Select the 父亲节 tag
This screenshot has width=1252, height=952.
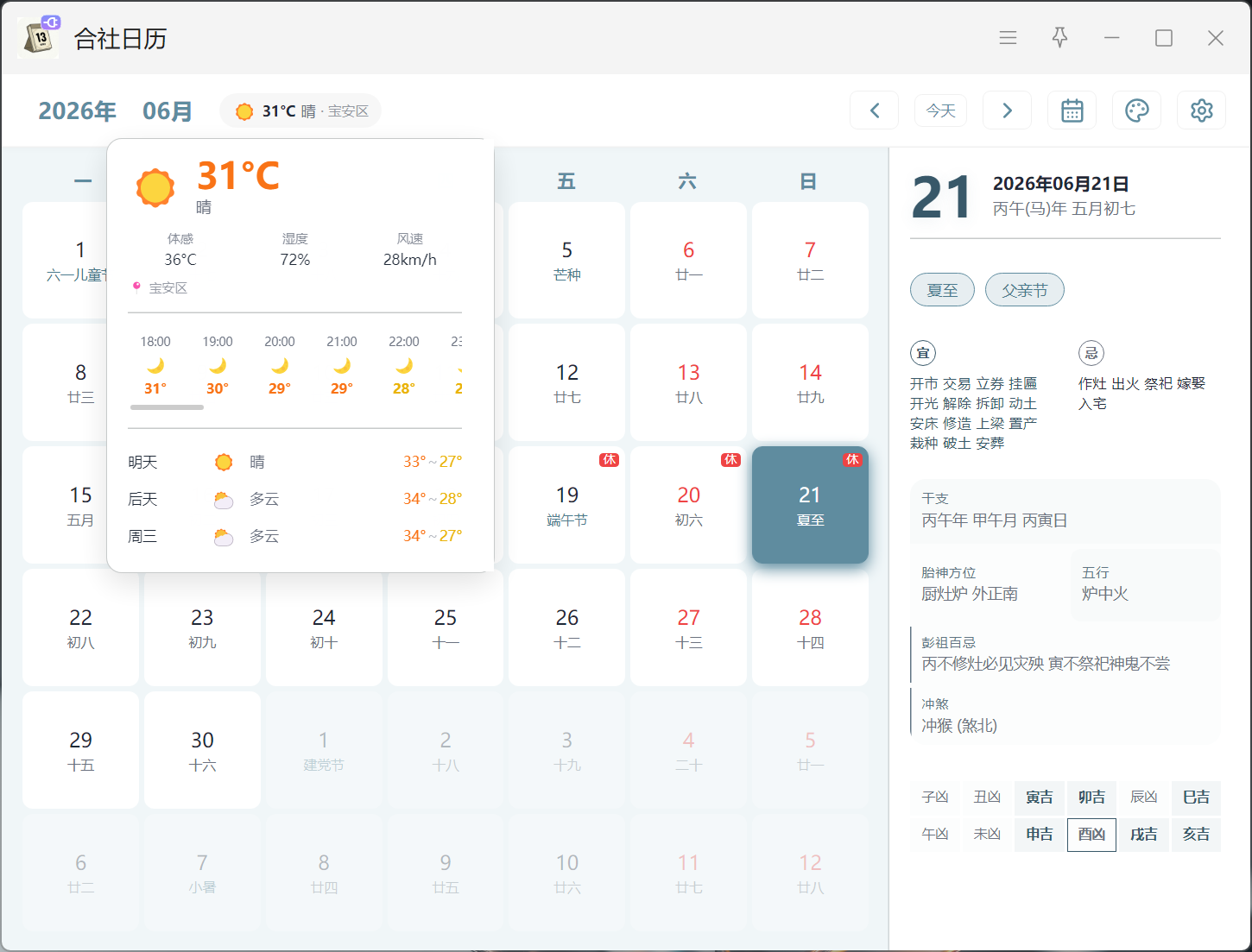(x=1025, y=290)
